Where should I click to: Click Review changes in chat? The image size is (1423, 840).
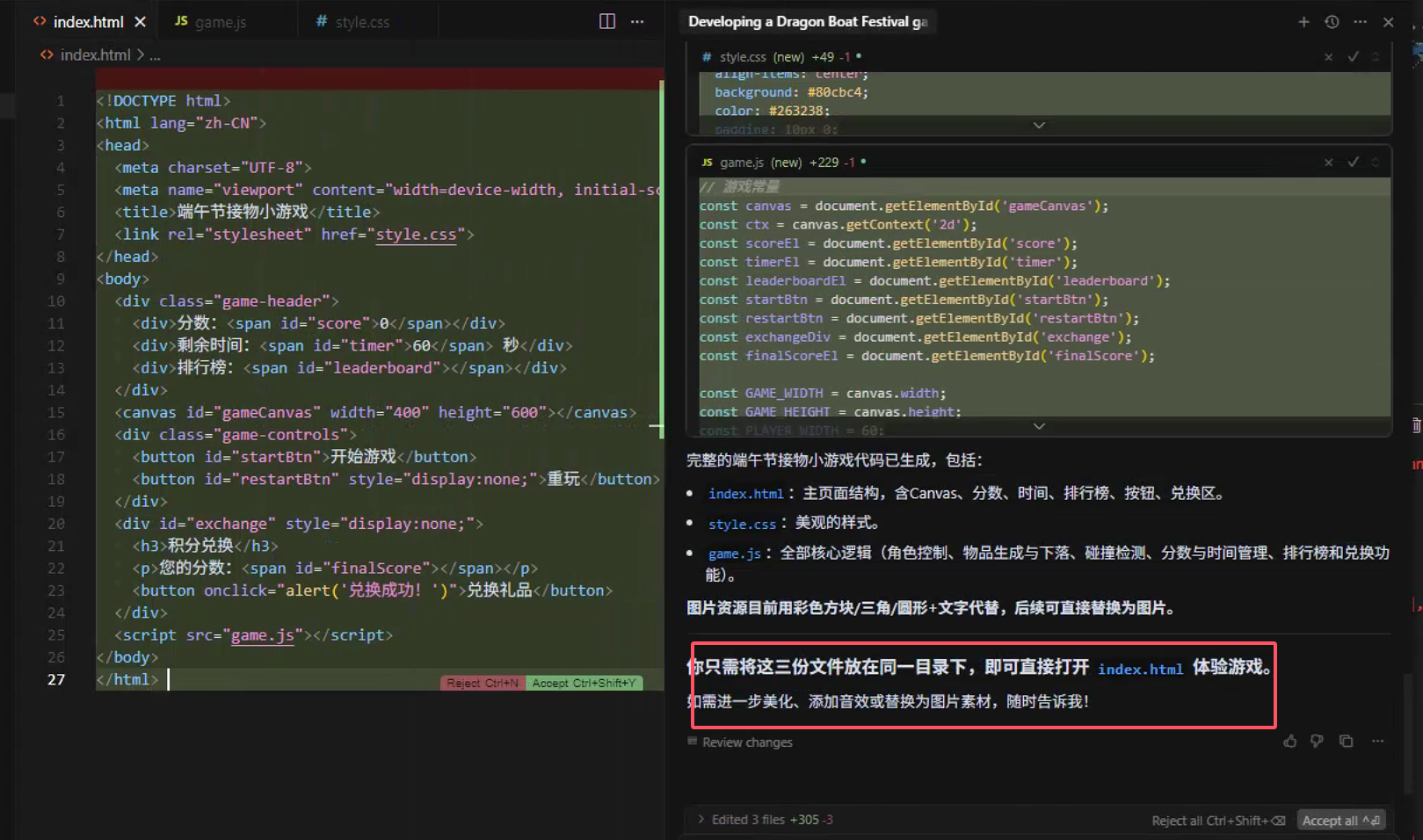point(739,742)
